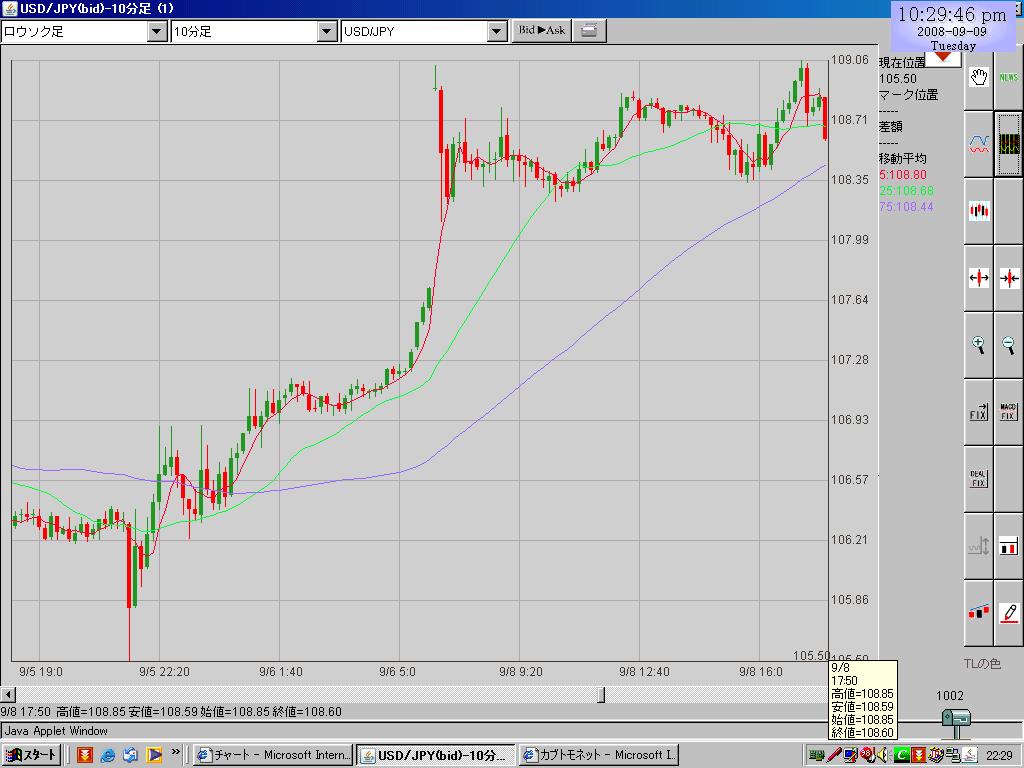Expand the chart horizontally with outward arrows
1024x768 pixels.
979,278
